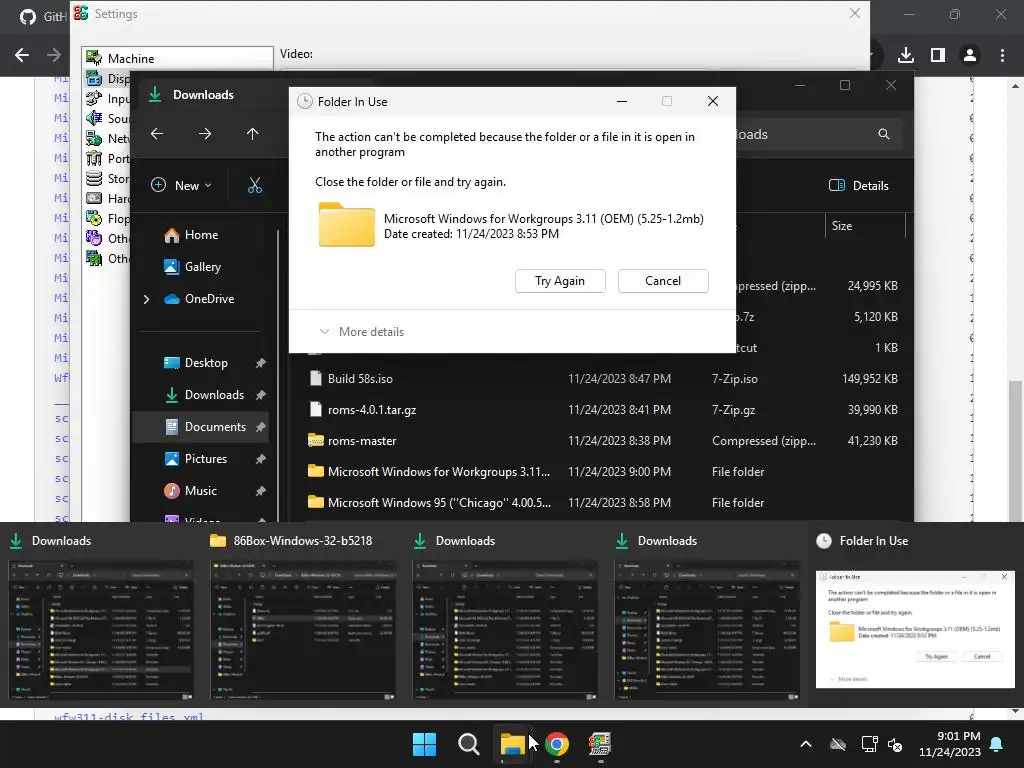This screenshot has width=1024, height=768.
Task: Expand OneDrive tree node chevron
Action: (x=146, y=299)
